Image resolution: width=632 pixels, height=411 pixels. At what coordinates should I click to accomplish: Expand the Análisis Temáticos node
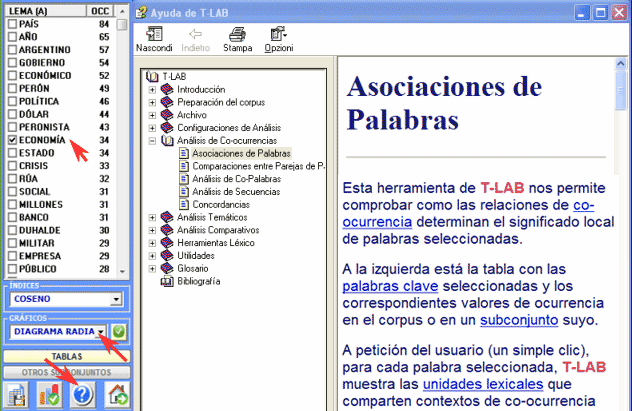[x=152, y=218]
